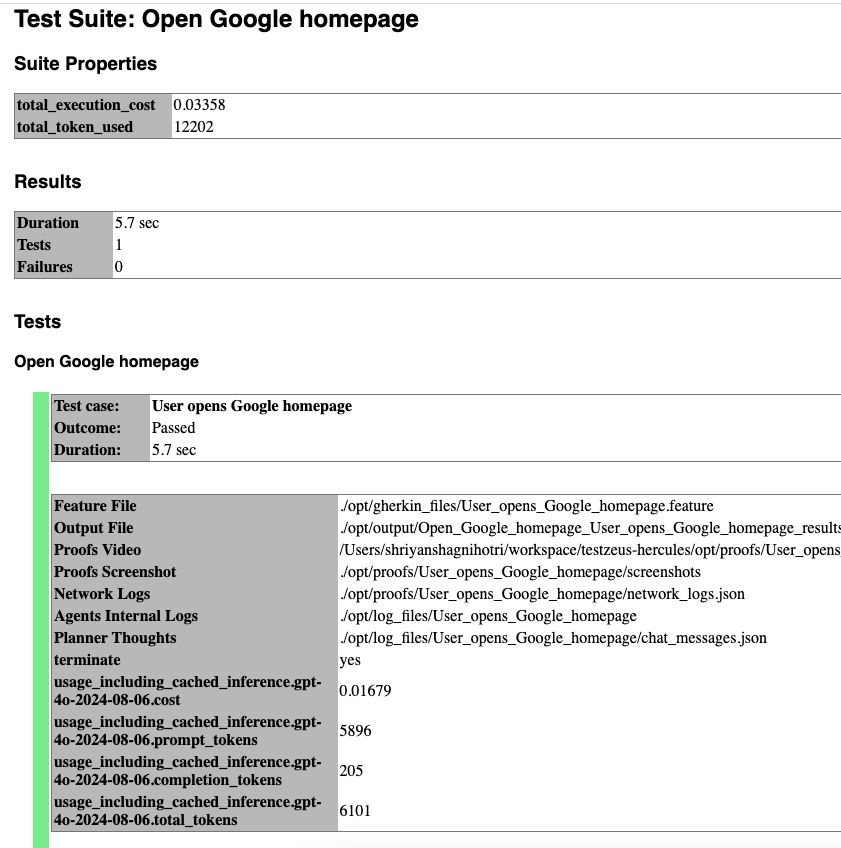Select the User_opens_Google_homepage.feature path
Screen dimensions: 841x848
pos(527,506)
